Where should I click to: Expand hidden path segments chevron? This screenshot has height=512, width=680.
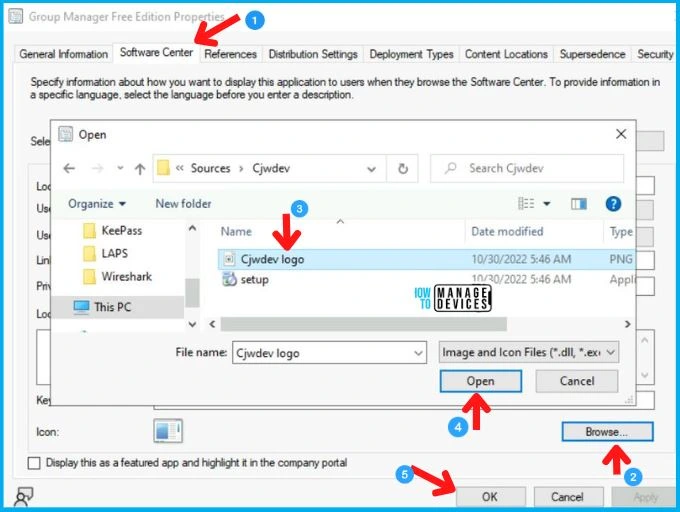[x=180, y=168]
